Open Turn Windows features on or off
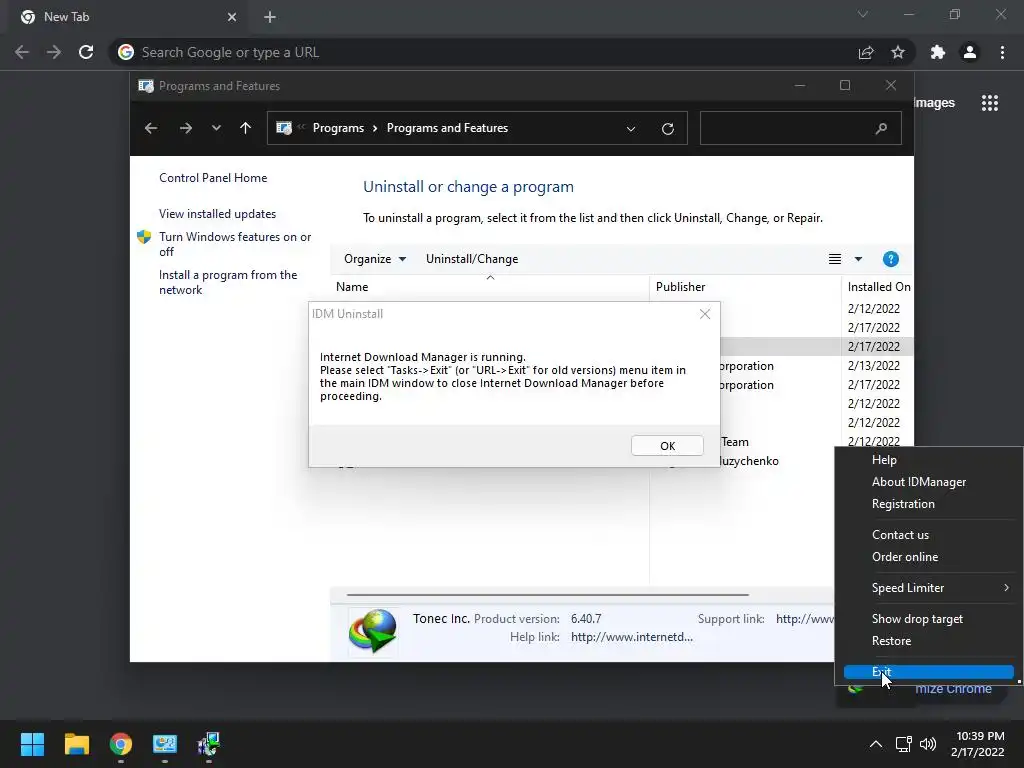This screenshot has height=768, width=1024. point(235,244)
